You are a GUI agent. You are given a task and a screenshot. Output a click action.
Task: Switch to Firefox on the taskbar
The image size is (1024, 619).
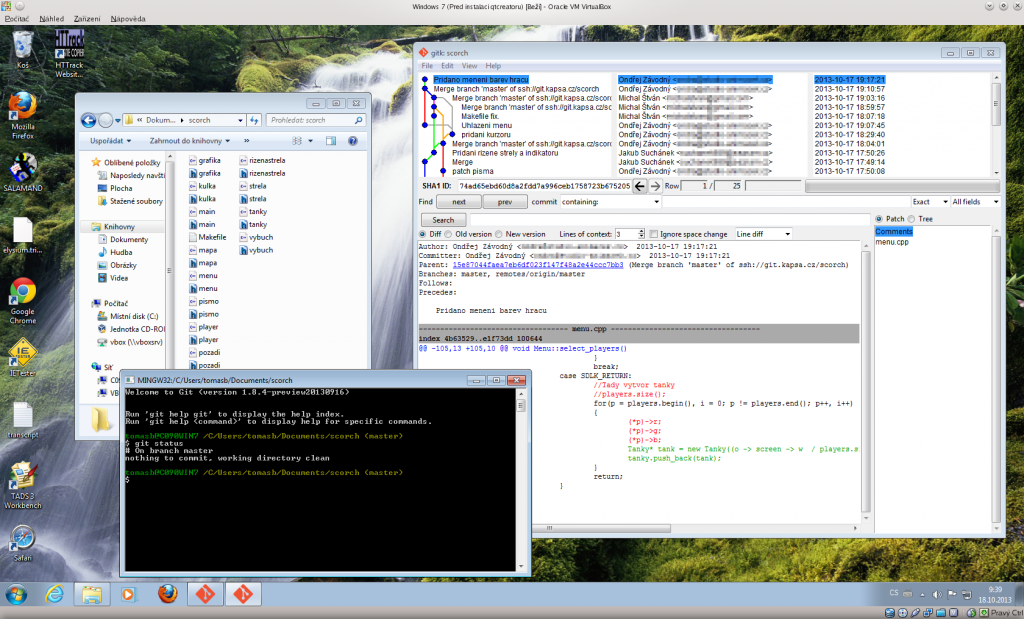coord(167,594)
